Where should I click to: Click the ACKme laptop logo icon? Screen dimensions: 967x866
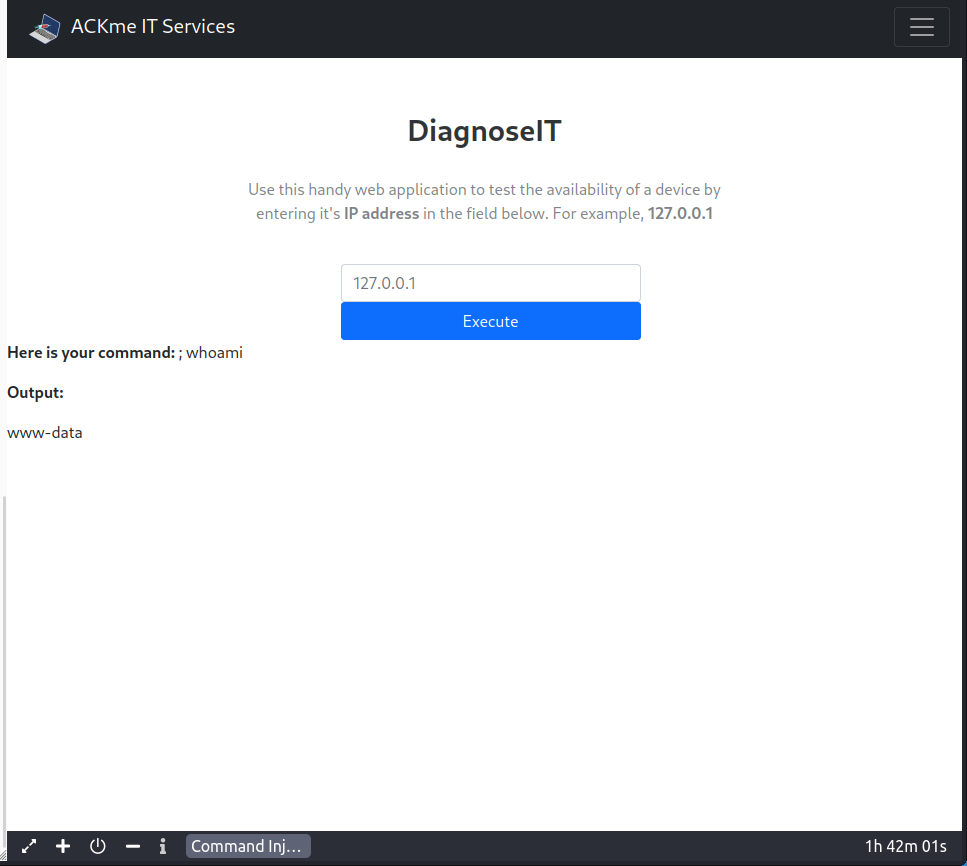[x=44, y=28]
